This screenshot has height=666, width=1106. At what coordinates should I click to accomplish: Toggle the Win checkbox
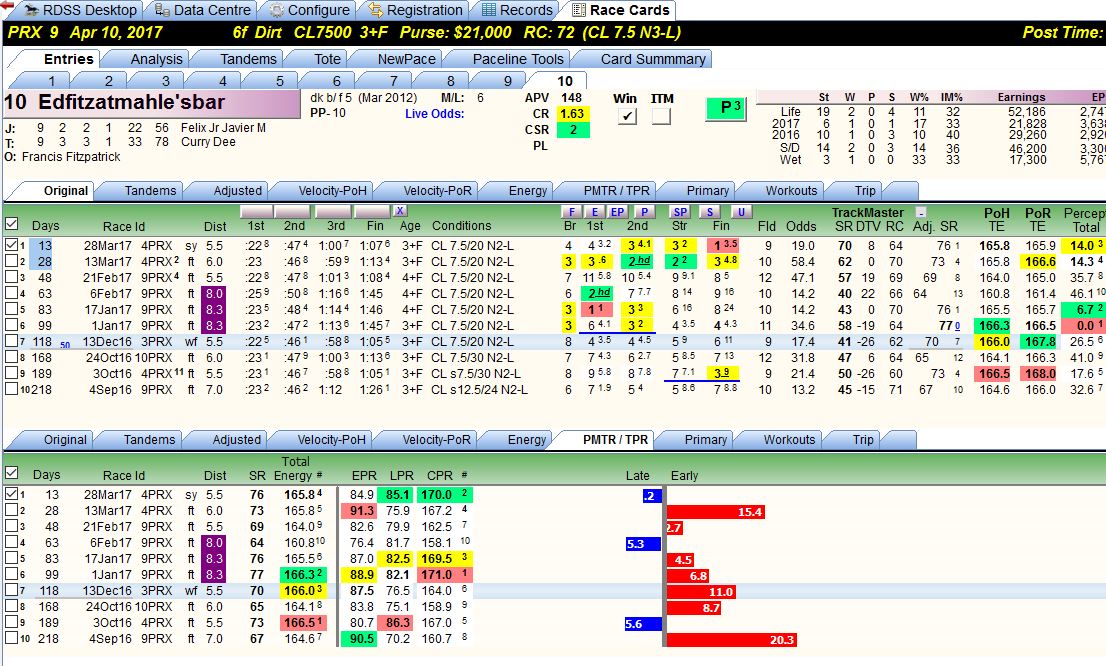click(x=626, y=116)
